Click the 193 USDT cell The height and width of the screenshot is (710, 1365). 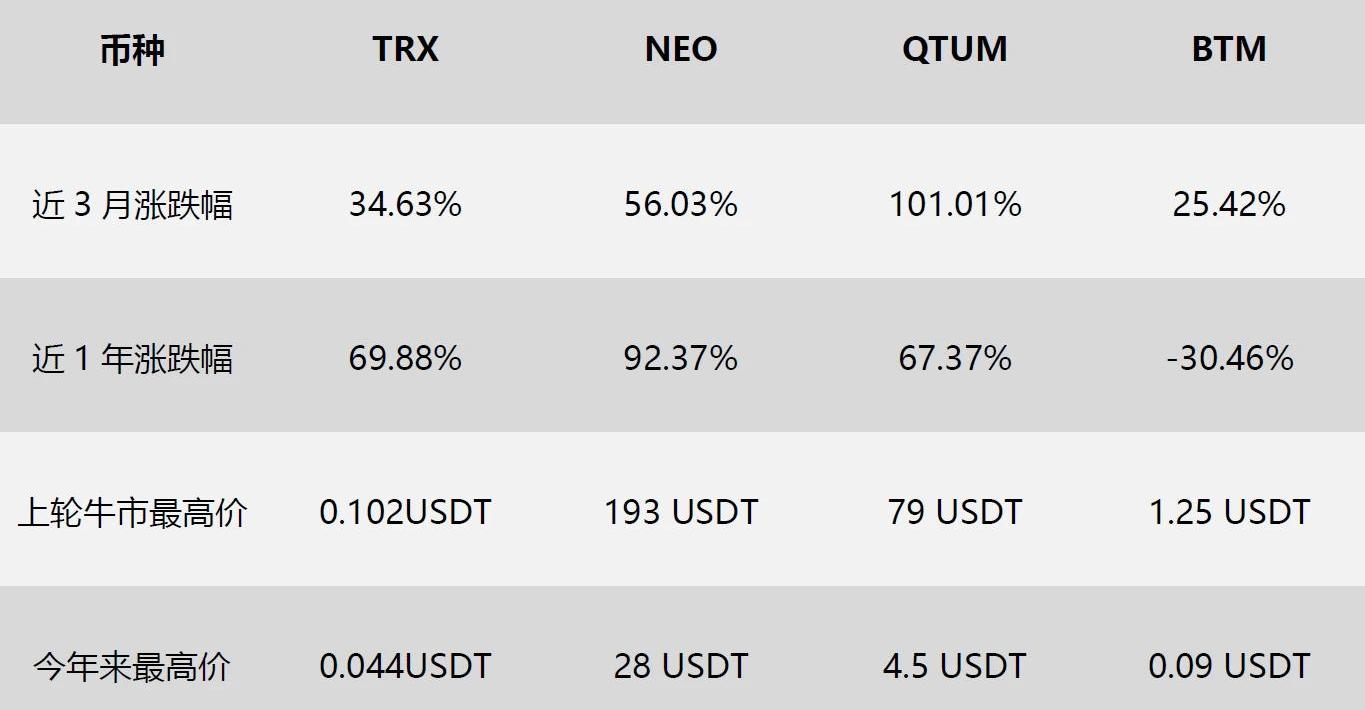pos(681,512)
